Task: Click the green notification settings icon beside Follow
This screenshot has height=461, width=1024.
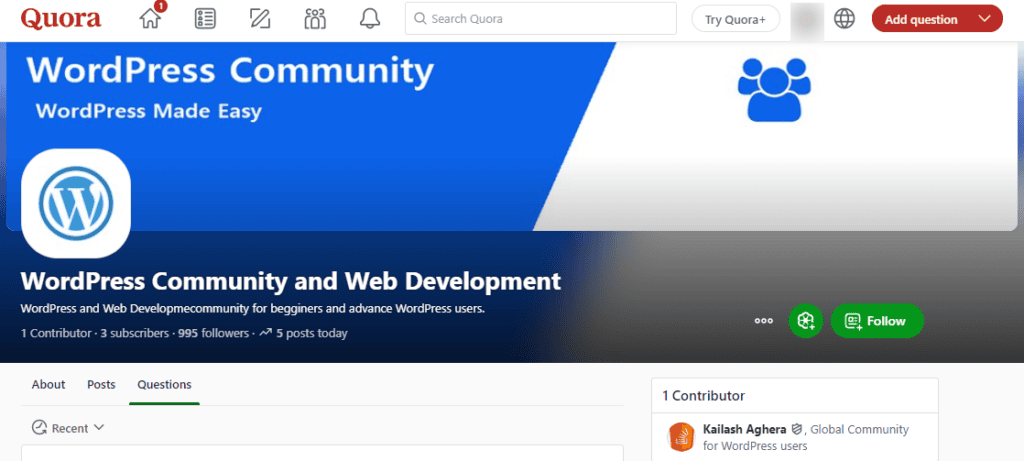Action: [x=805, y=321]
